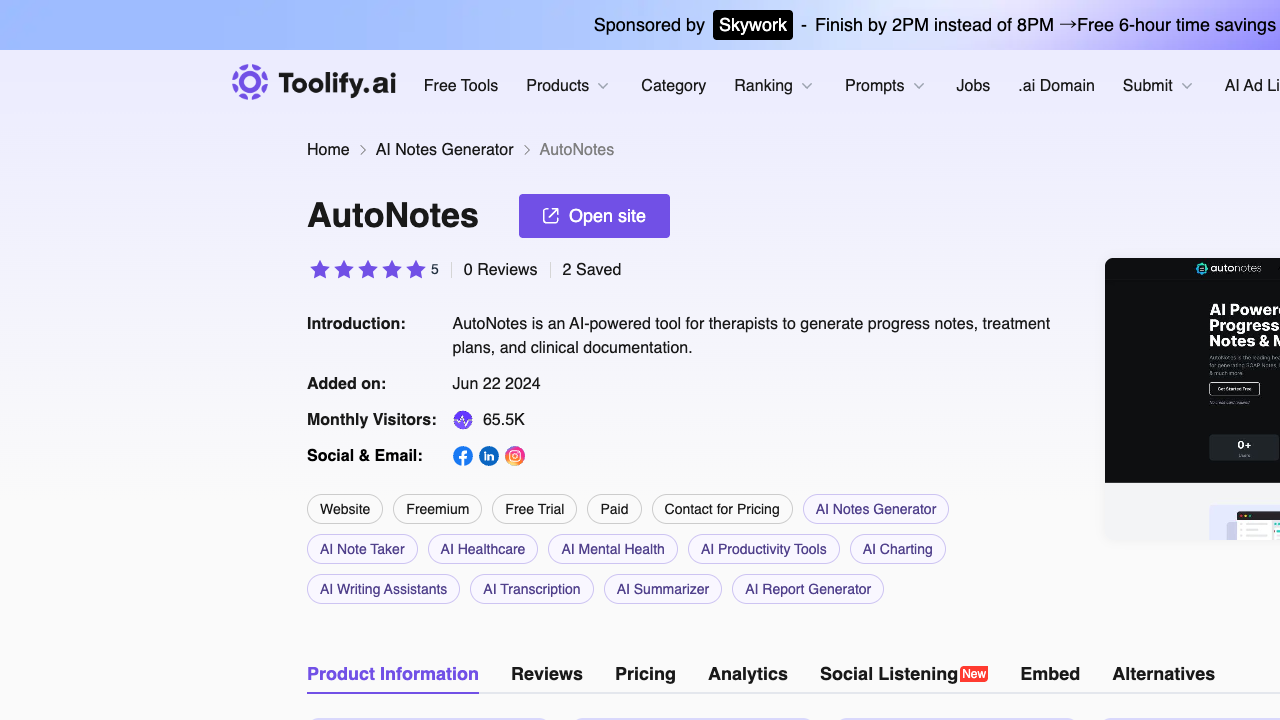
Task: Open the Instagram social link icon
Action: (515, 456)
